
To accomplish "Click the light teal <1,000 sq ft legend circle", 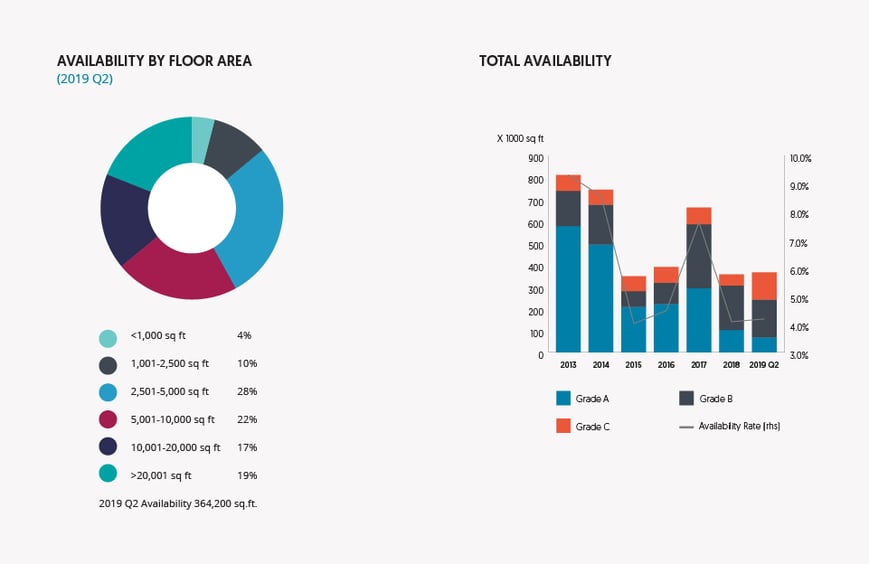I will [107, 336].
